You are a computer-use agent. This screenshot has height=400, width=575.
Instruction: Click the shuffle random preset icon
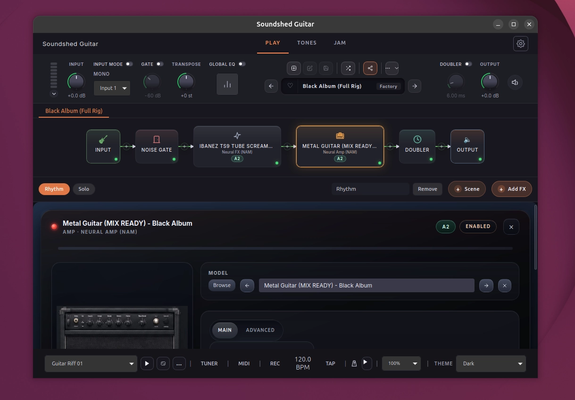tap(348, 68)
